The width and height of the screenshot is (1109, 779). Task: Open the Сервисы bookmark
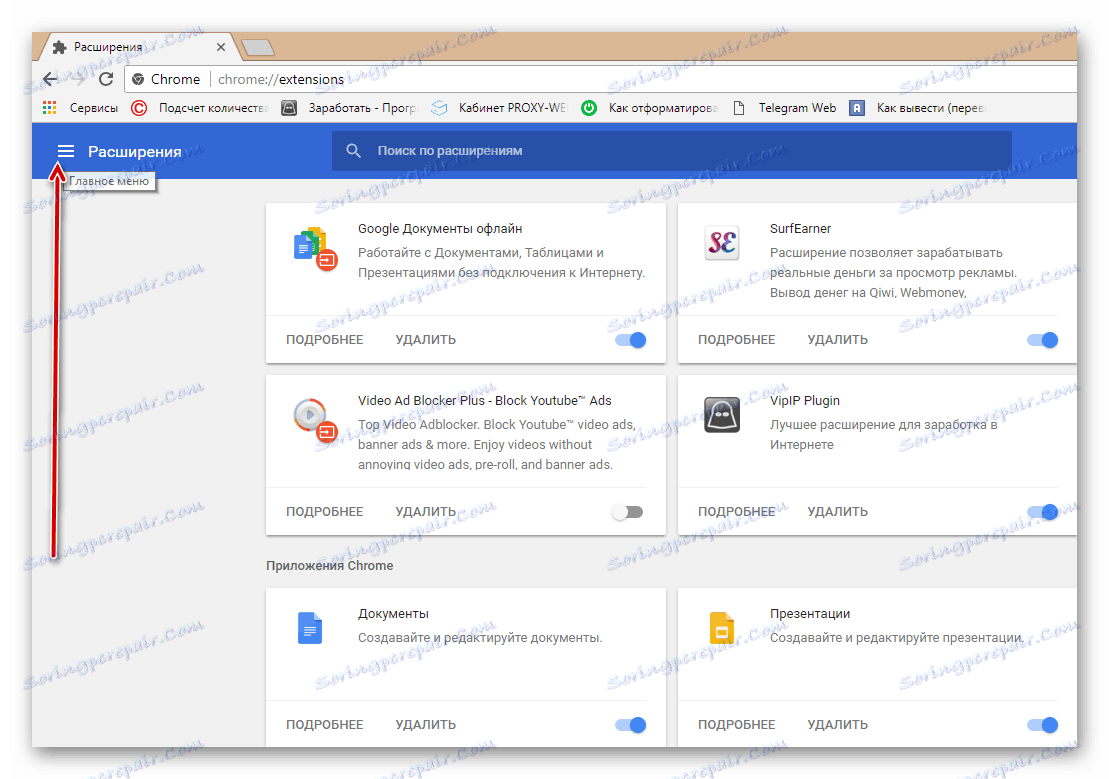pos(80,108)
